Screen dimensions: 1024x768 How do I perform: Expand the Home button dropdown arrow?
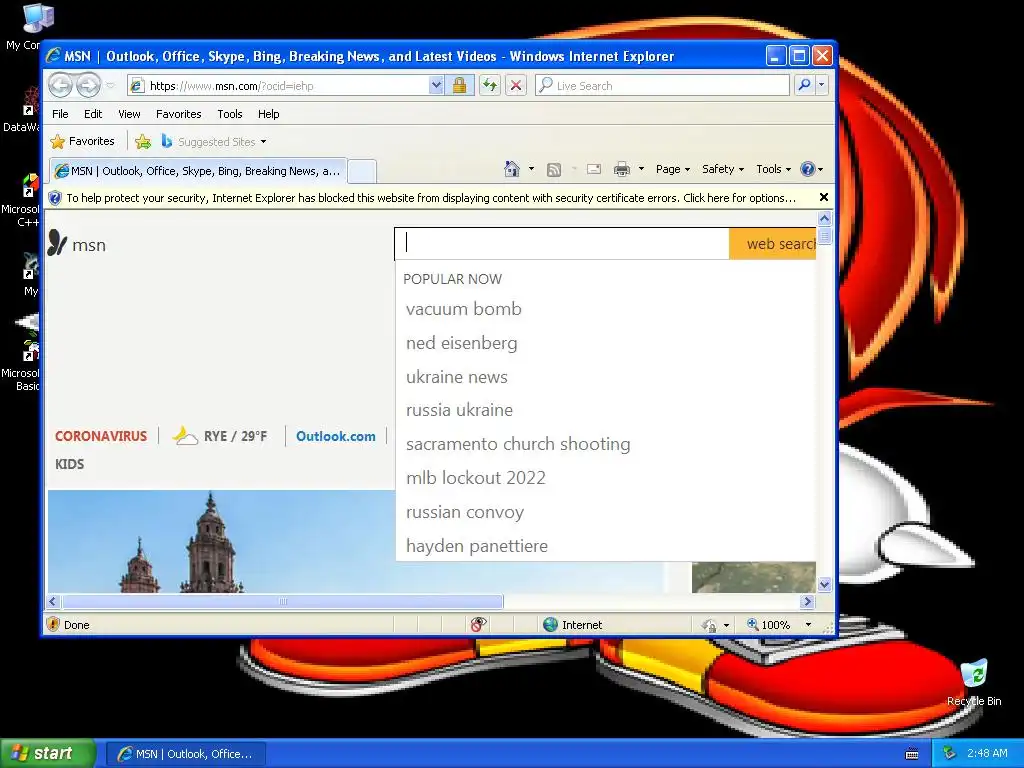(x=531, y=169)
